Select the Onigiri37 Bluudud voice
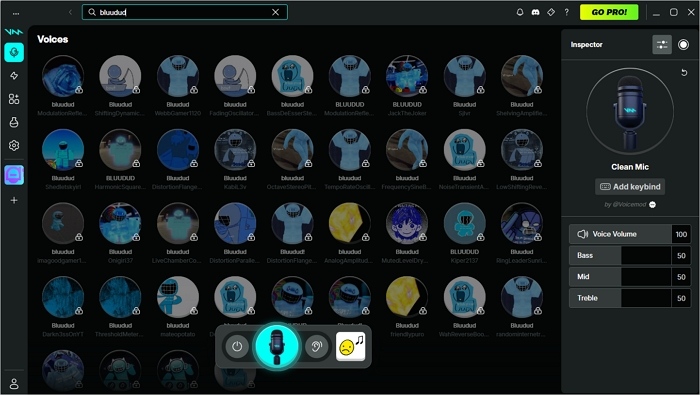Screen dimensions: 700x395 tap(120, 224)
